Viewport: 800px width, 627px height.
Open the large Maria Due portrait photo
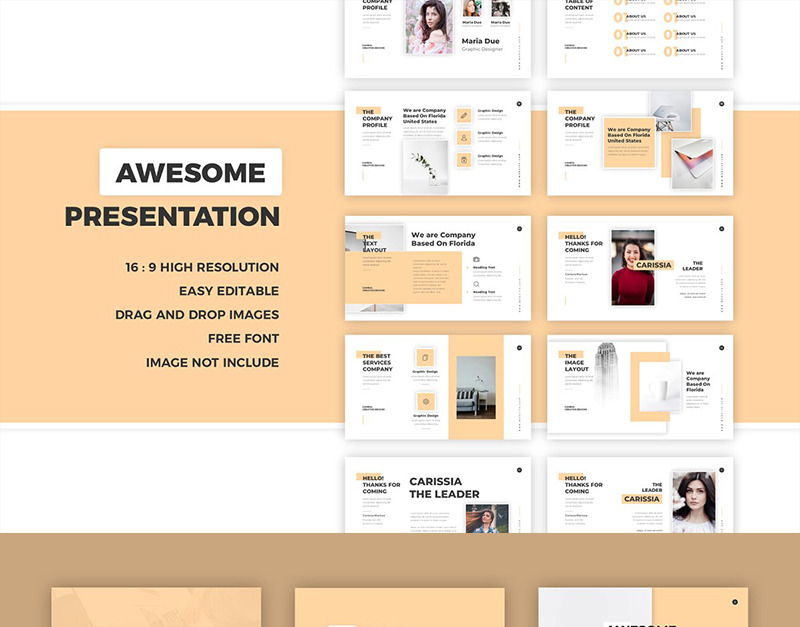[429, 27]
